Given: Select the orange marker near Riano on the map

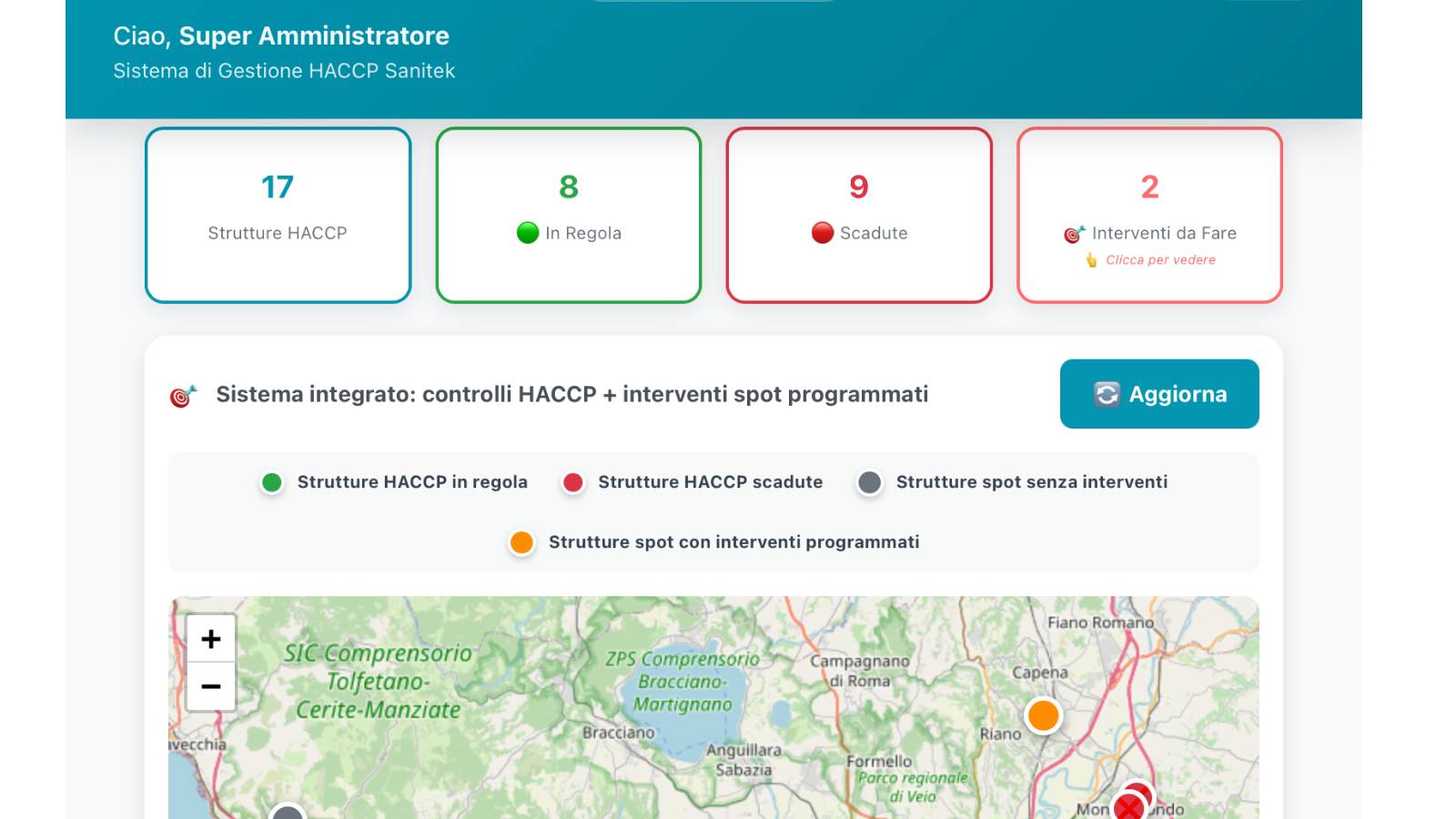Looking at the screenshot, I should [1044, 716].
